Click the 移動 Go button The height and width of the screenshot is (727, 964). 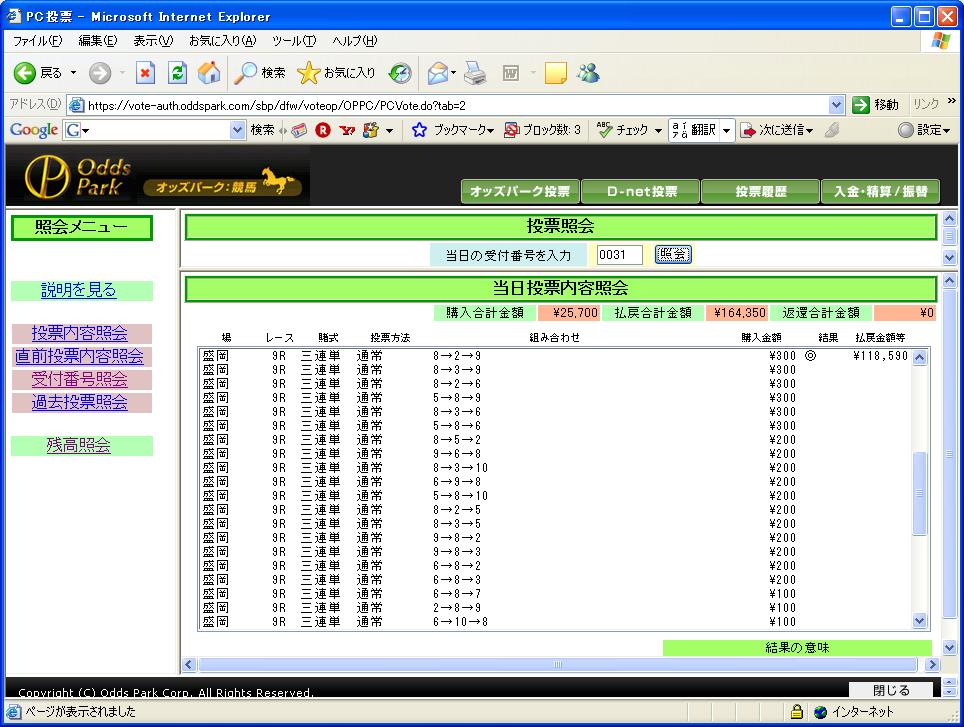[x=876, y=105]
